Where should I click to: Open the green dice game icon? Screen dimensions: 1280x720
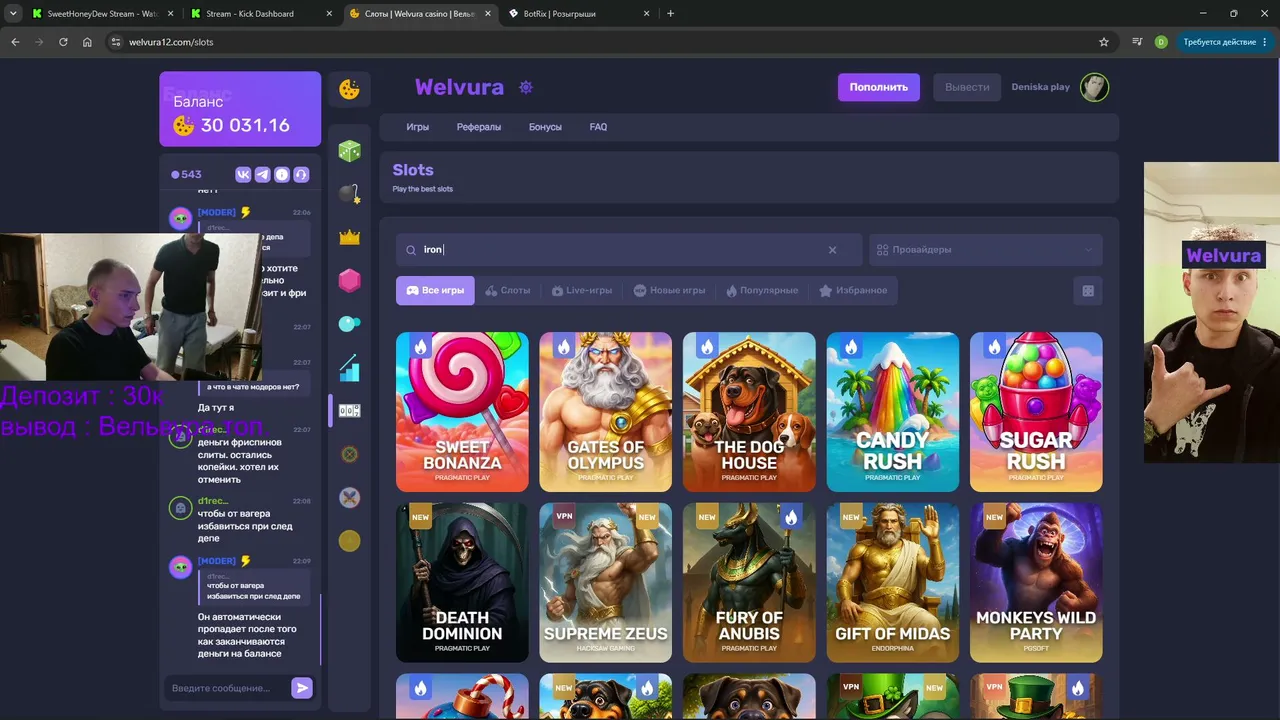[349, 151]
